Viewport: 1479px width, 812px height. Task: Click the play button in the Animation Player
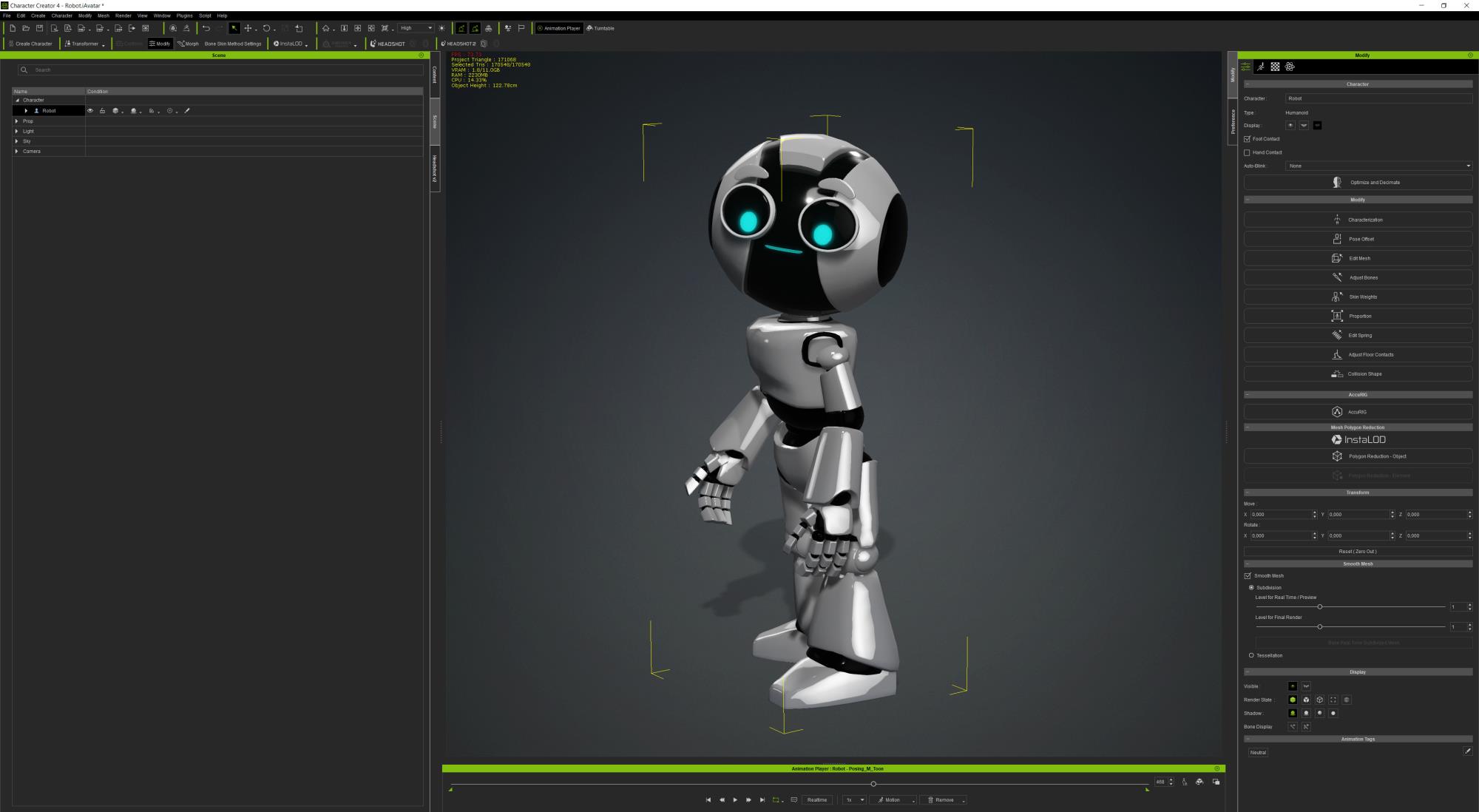[x=735, y=800]
